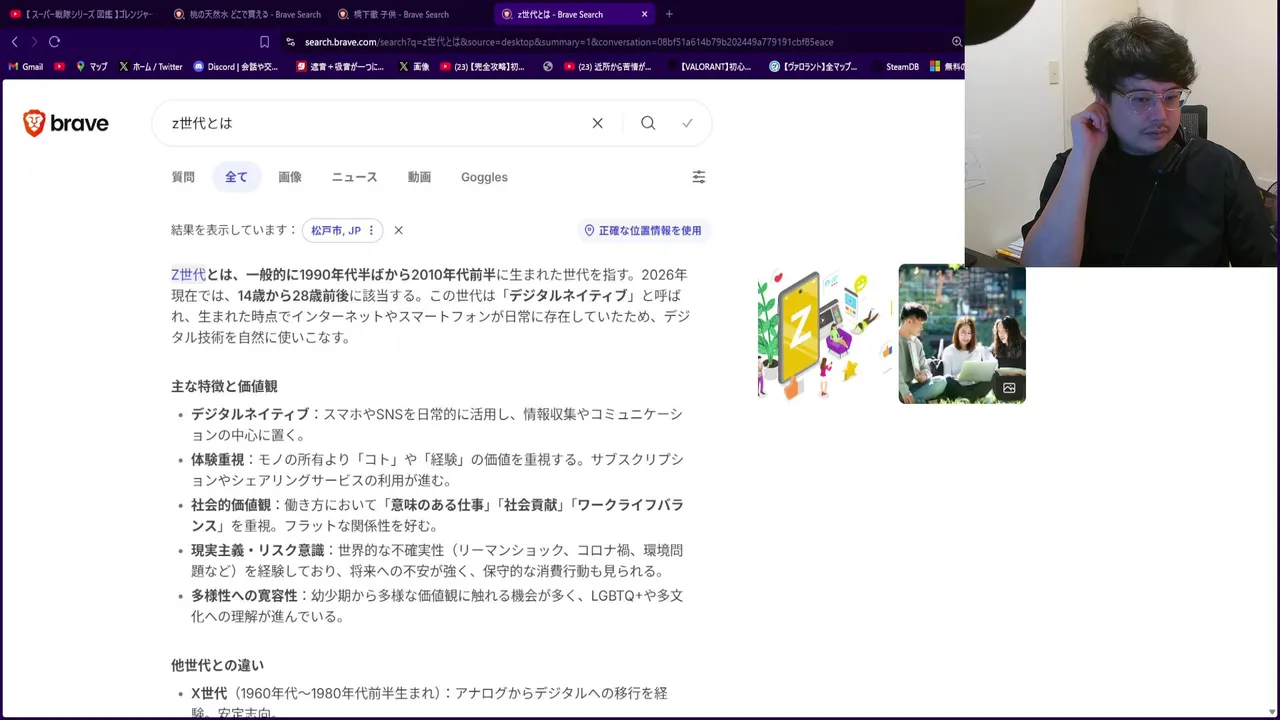Image resolution: width=1280 pixels, height=720 pixels.
Task: Click the browser forward arrow
Action: tap(34, 42)
